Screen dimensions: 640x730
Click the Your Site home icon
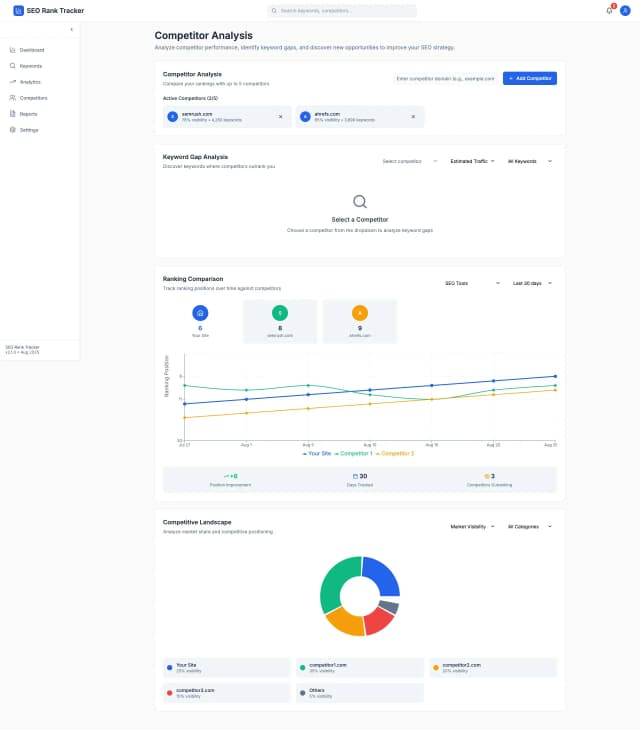pyautogui.click(x=200, y=313)
